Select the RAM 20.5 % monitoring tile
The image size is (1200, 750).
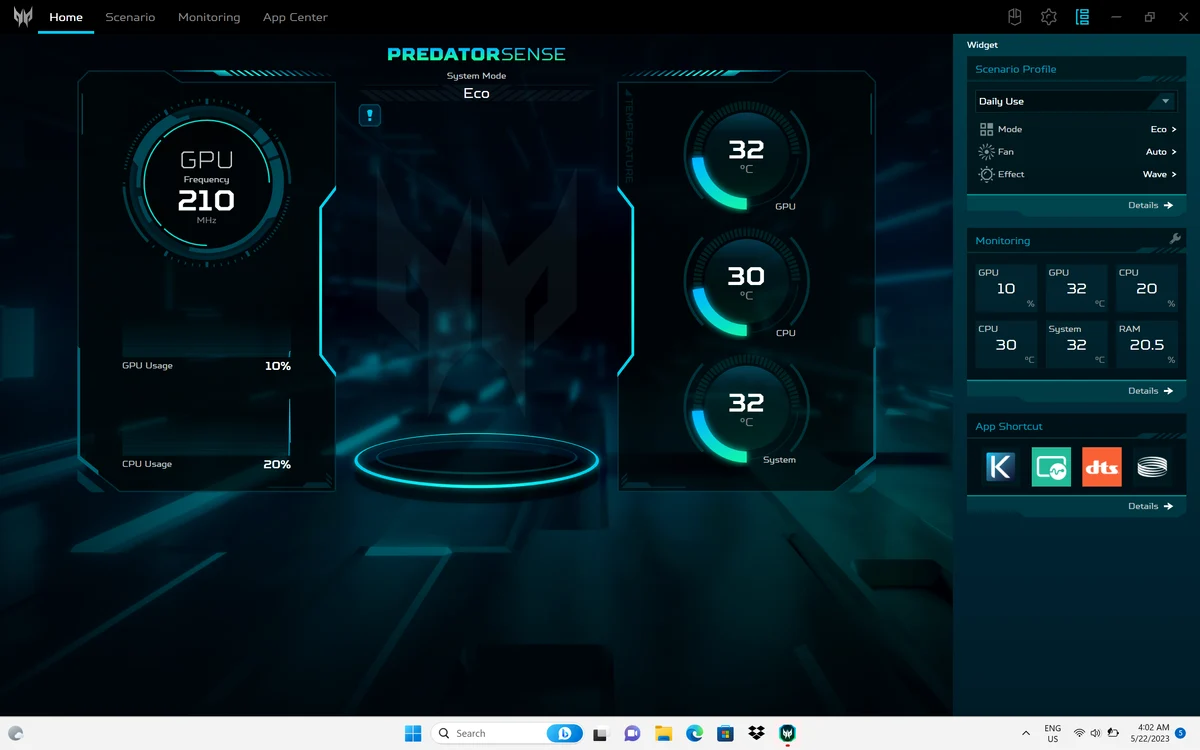[1146, 344]
